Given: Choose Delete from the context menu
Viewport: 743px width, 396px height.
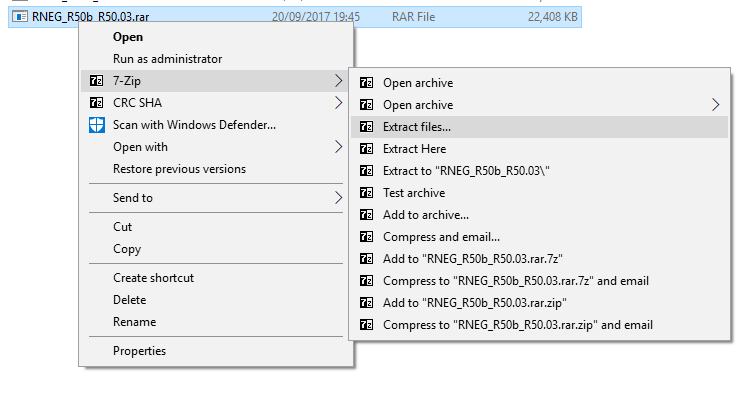Looking at the screenshot, I should (216, 299).
